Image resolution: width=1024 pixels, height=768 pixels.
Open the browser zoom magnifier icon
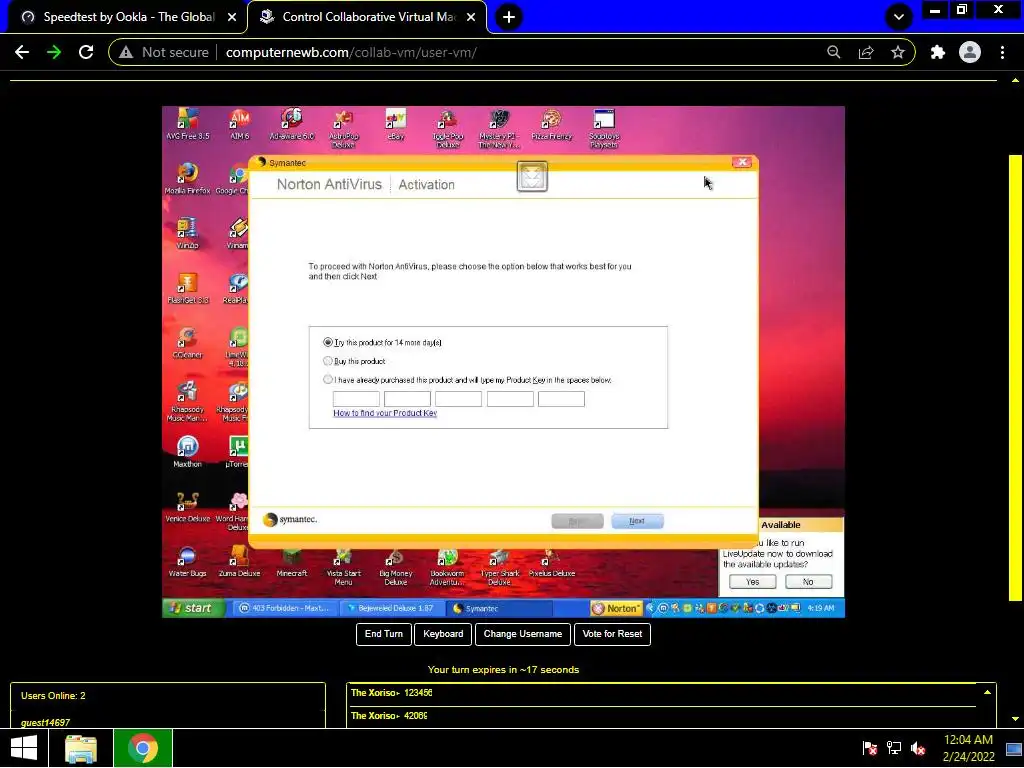pyautogui.click(x=834, y=52)
